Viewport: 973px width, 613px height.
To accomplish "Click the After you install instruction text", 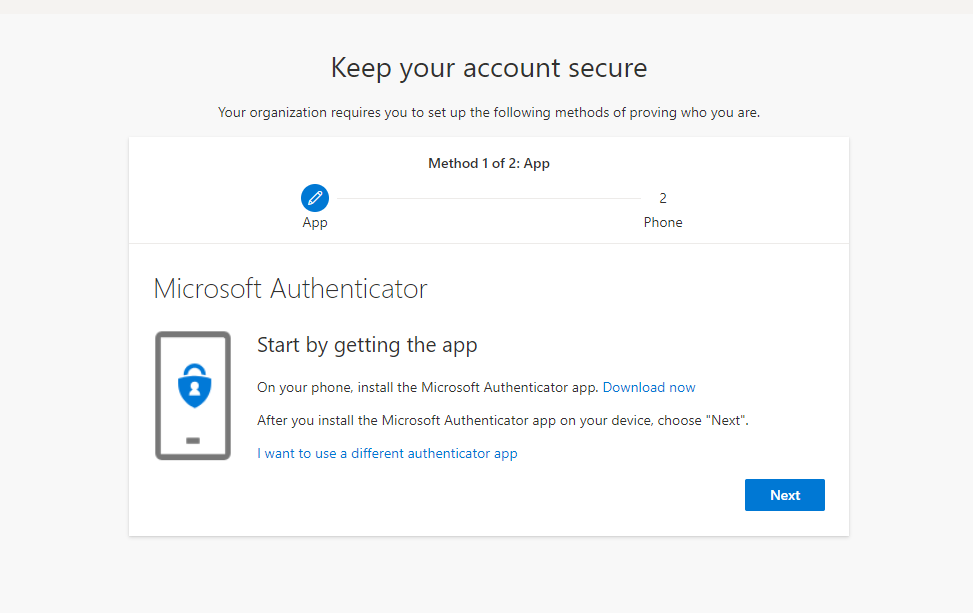I will 503,421.
